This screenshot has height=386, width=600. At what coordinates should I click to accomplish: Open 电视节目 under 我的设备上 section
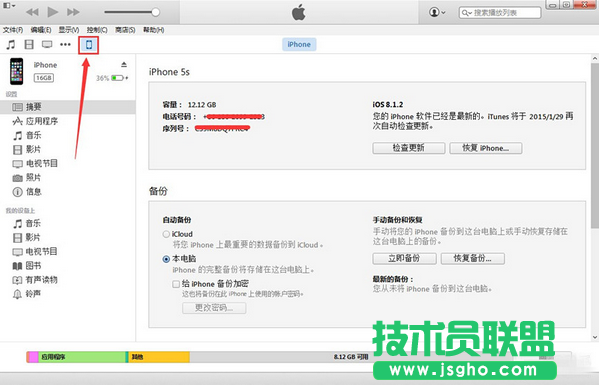(35, 252)
